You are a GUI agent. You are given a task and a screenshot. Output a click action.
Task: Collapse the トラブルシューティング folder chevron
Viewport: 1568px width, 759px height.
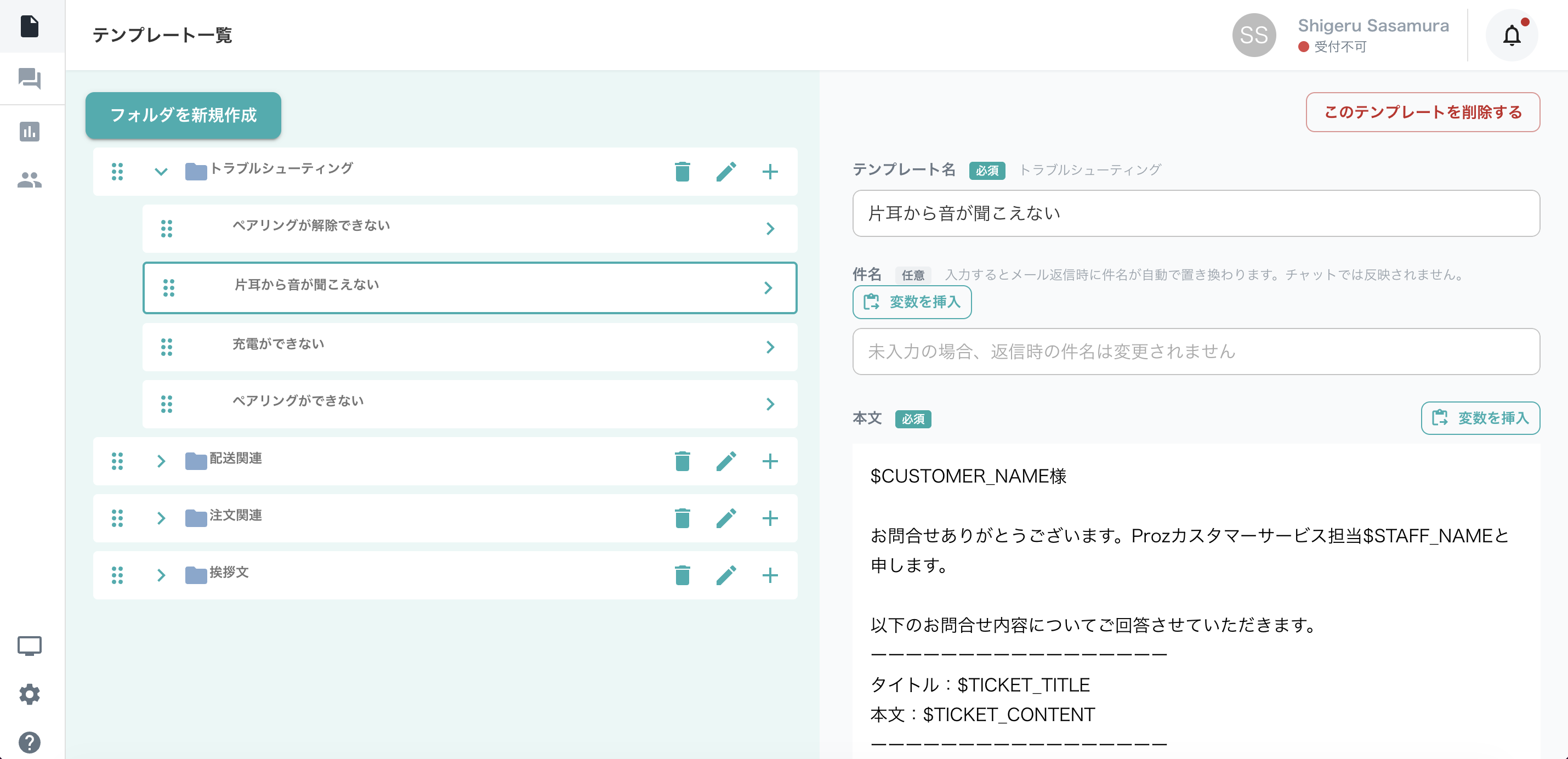pyautogui.click(x=161, y=172)
